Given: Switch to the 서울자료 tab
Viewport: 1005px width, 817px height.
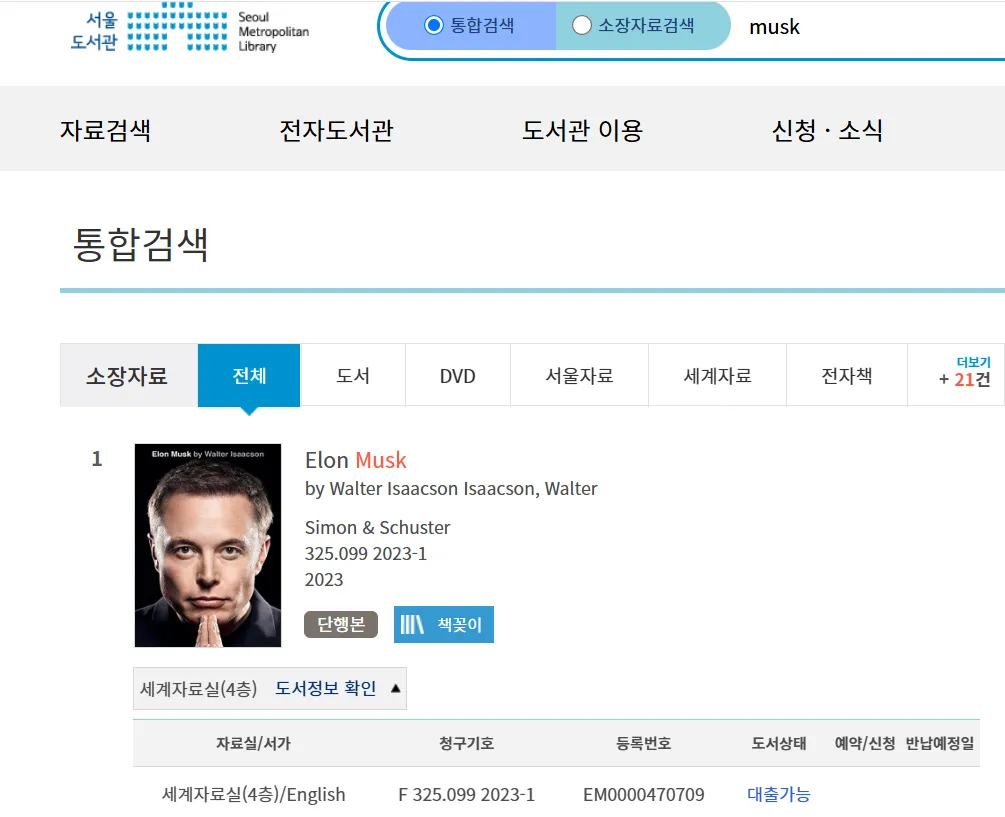Looking at the screenshot, I should click(579, 375).
